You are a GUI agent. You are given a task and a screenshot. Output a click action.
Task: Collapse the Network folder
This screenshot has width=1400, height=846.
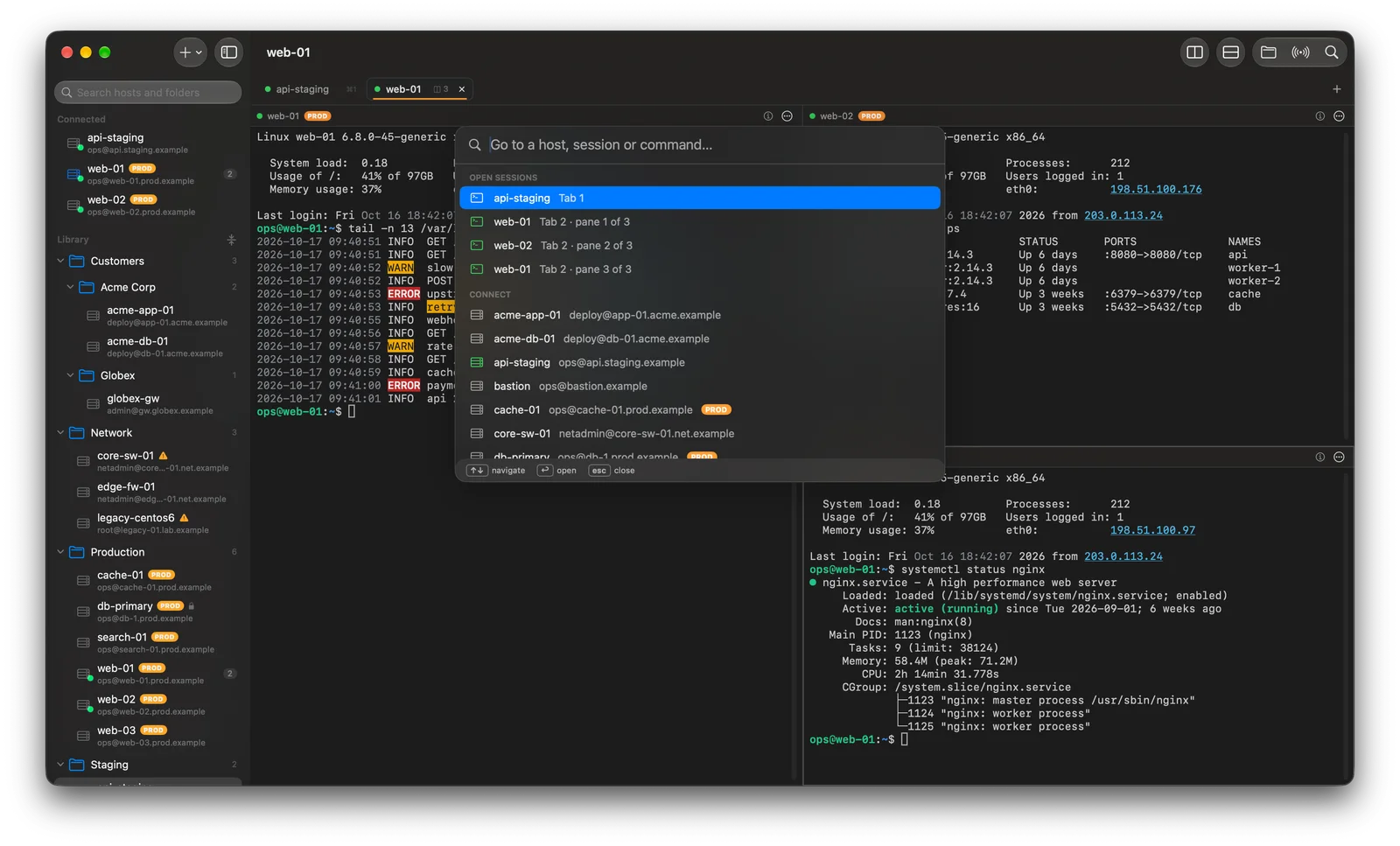tap(60, 432)
